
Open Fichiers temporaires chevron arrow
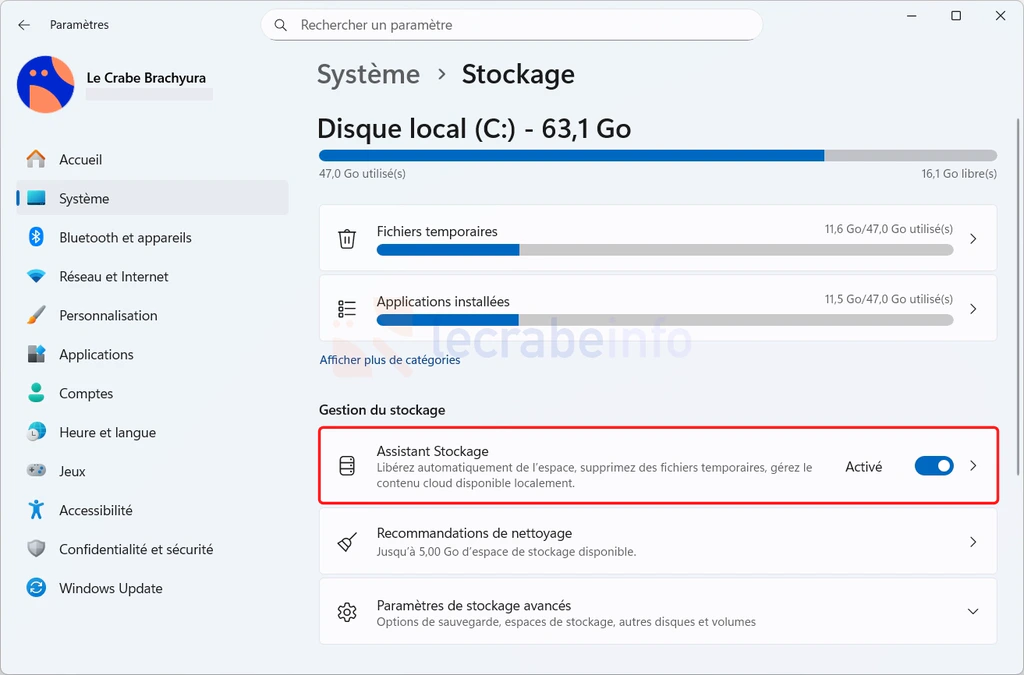pos(974,239)
